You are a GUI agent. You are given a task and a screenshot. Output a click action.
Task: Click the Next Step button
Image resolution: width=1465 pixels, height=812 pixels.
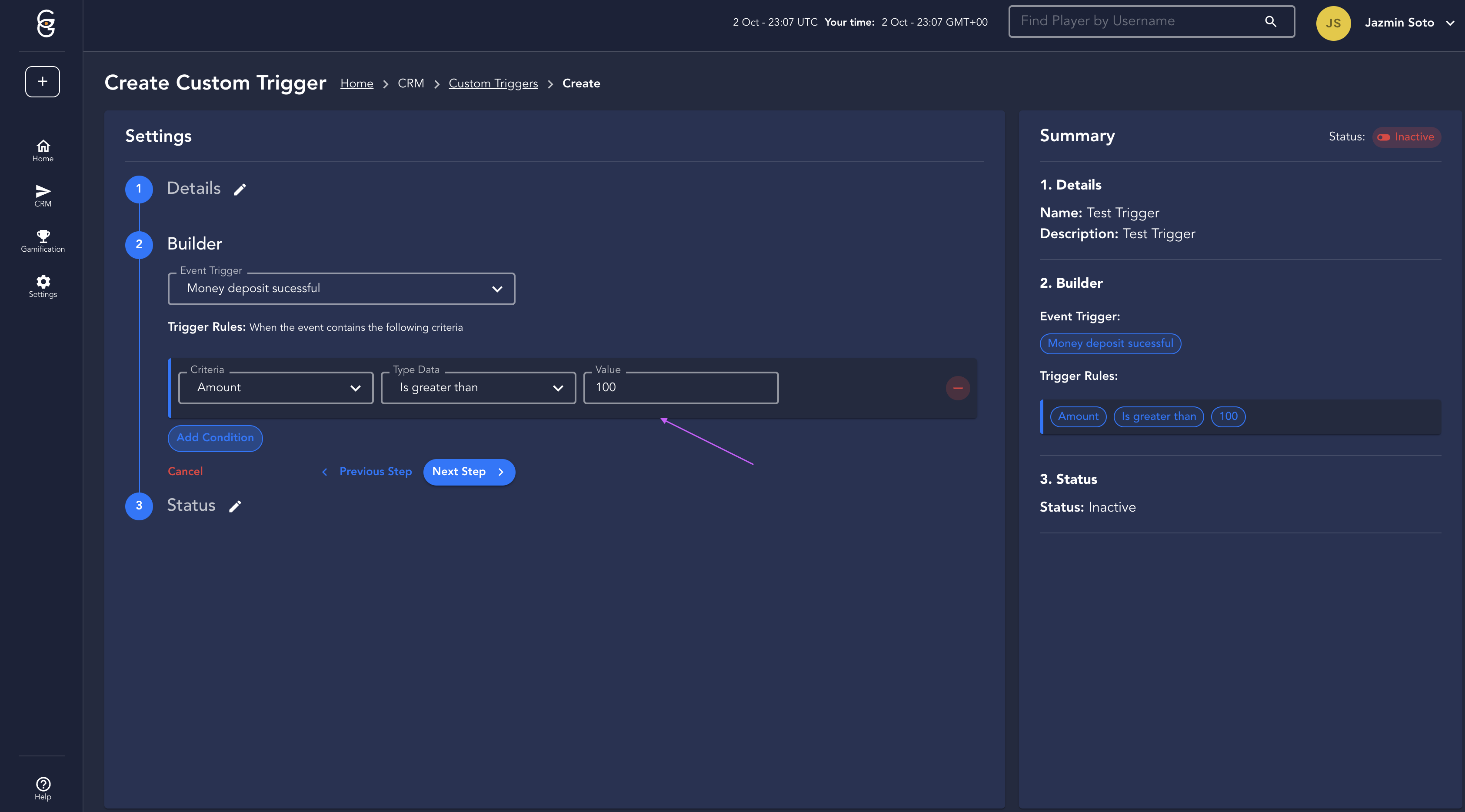[469, 472]
